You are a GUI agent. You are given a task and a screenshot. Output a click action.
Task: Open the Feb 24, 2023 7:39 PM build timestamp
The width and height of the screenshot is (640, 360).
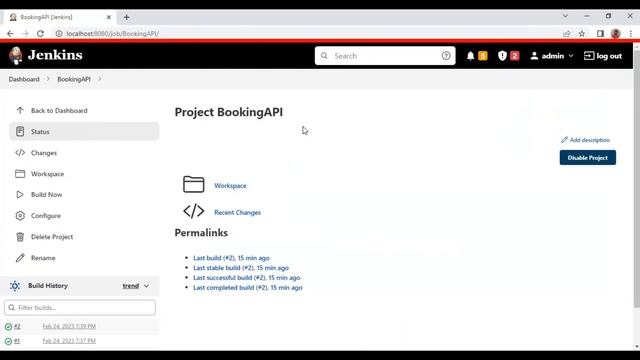(69, 327)
